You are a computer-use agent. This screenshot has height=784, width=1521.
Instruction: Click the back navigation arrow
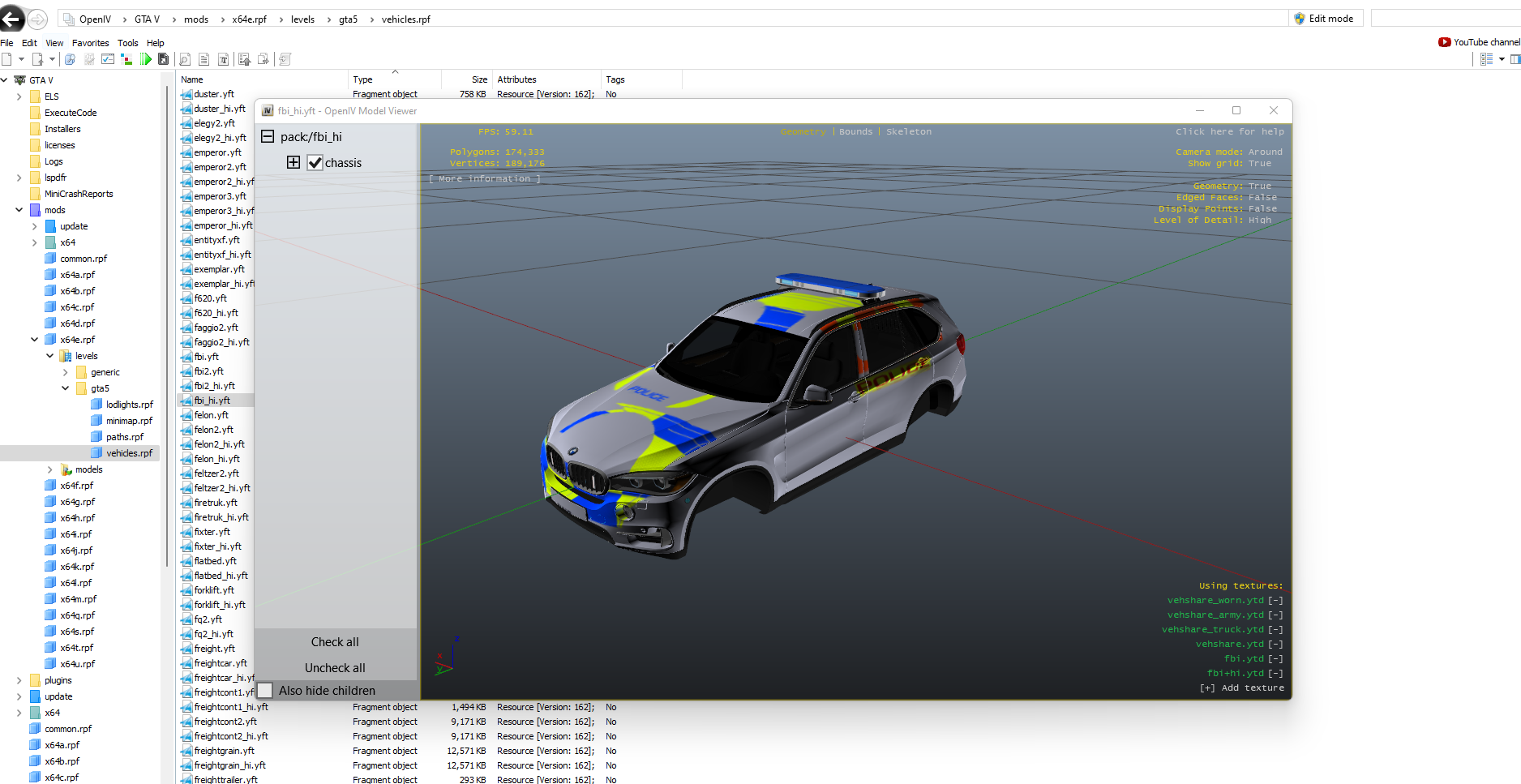(x=11, y=19)
